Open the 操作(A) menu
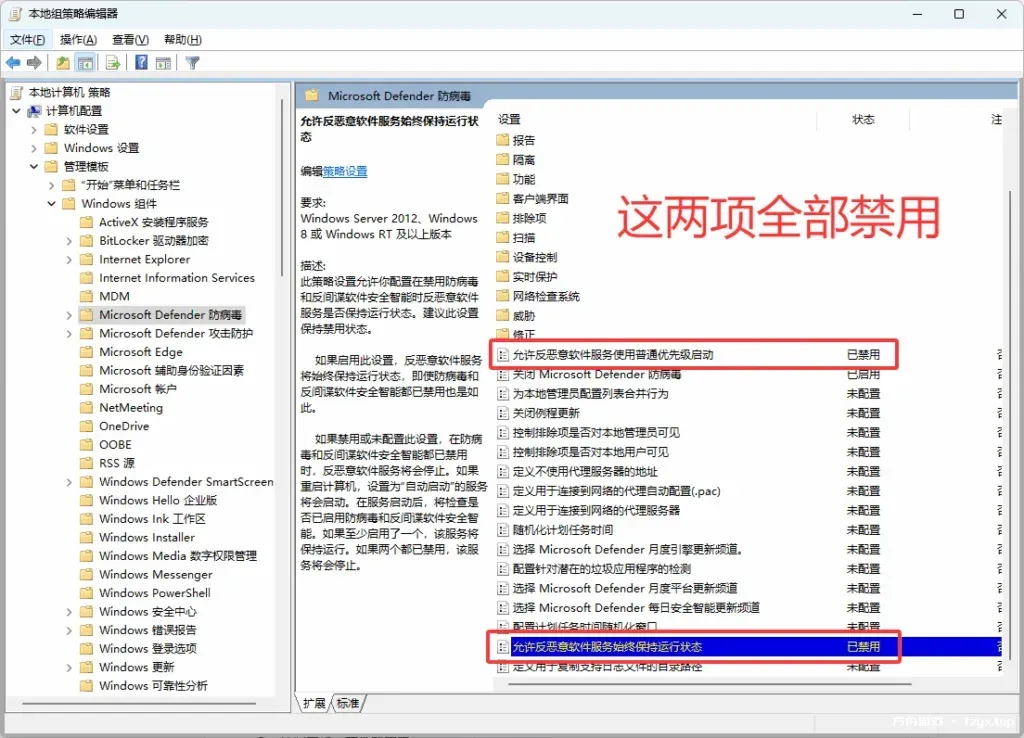This screenshot has width=1024, height=738. [78, 40]
